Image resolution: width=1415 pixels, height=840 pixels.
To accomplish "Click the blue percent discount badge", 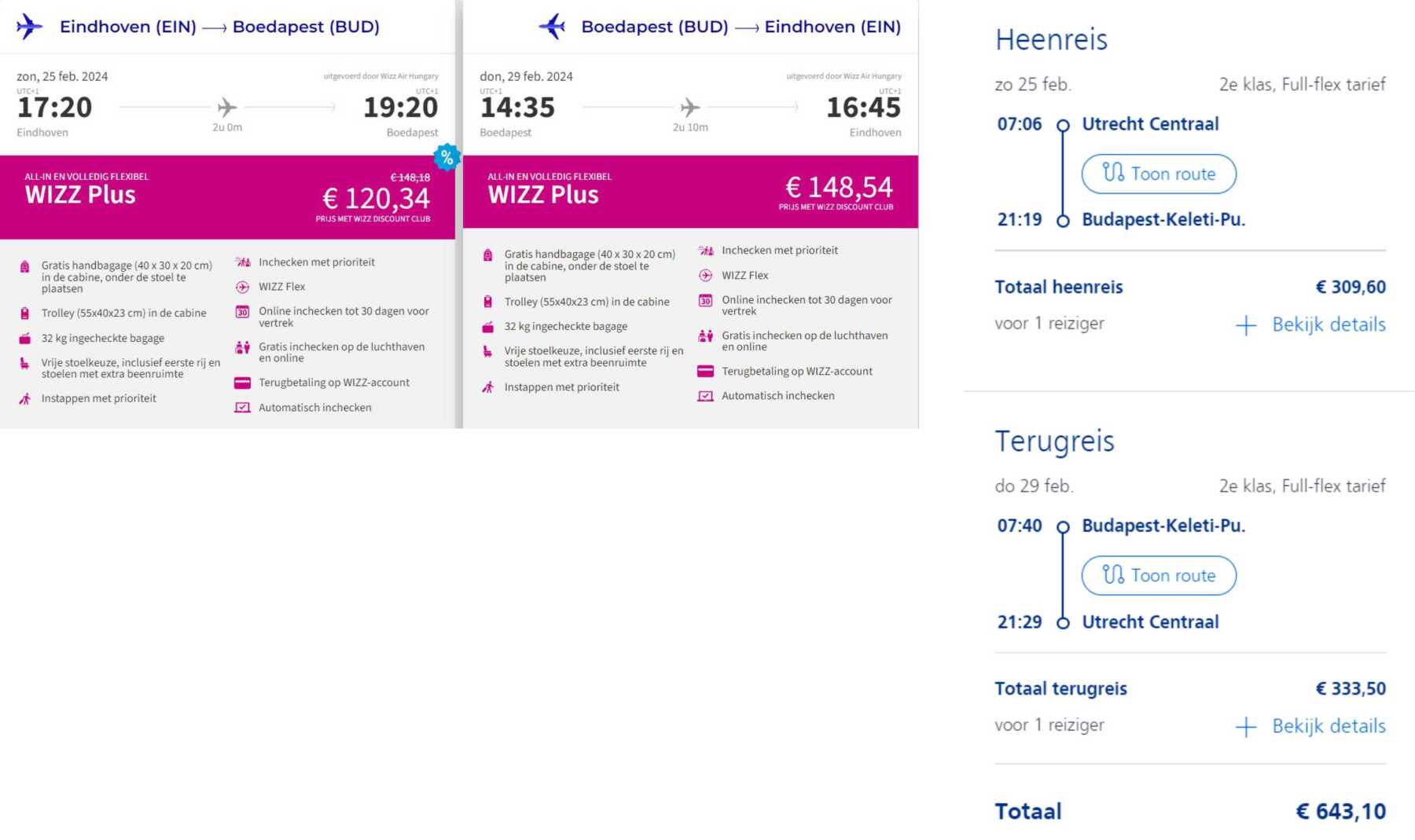I will pyautogui.click(x=447, y=157).
